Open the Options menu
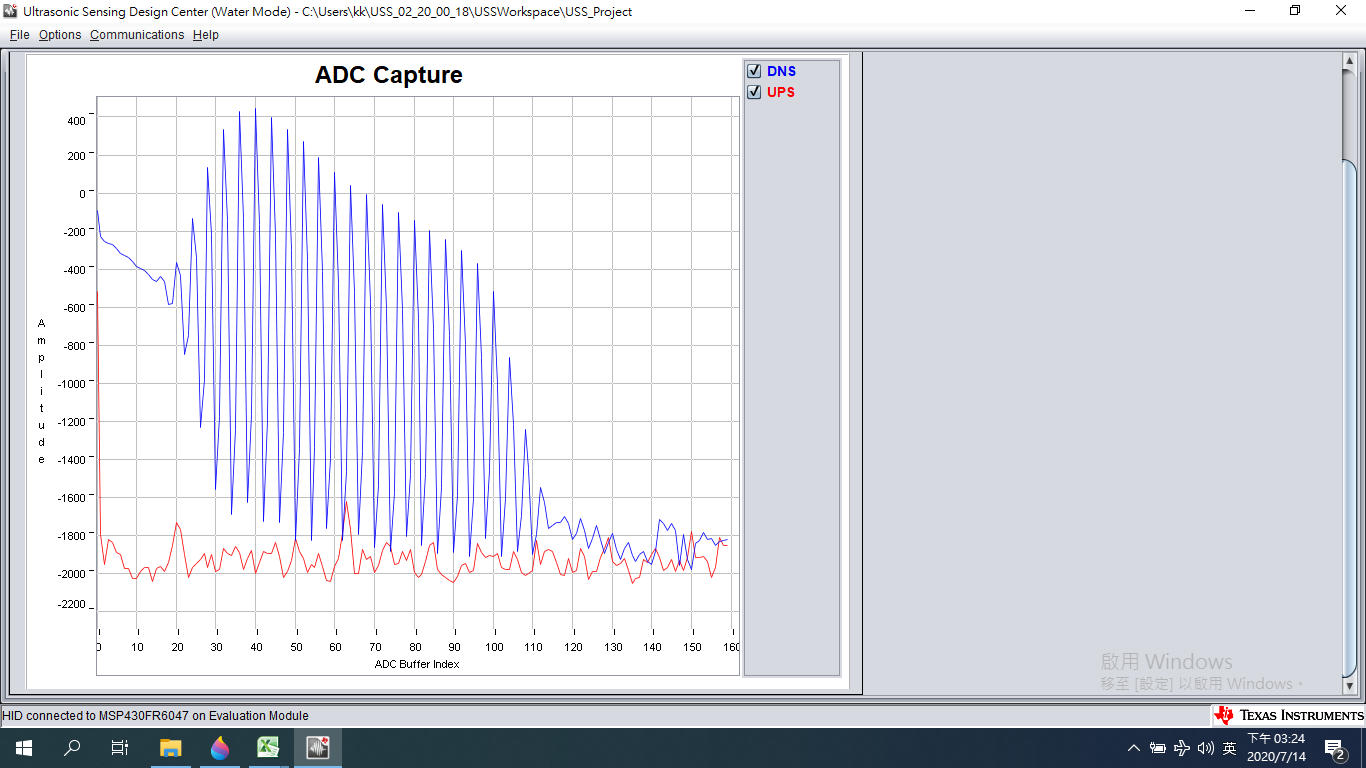1366x768 pixels. (x=60, y=35)
